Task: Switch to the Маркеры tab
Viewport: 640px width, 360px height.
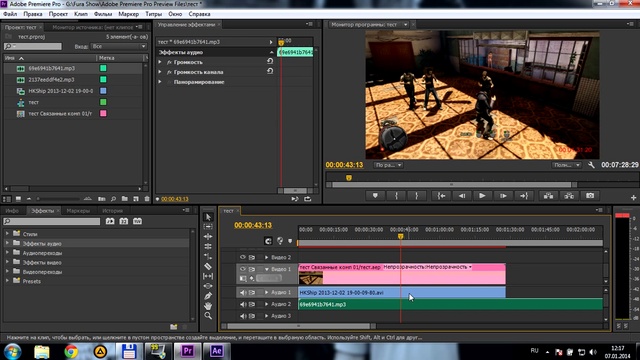Action: pos(78,211)
